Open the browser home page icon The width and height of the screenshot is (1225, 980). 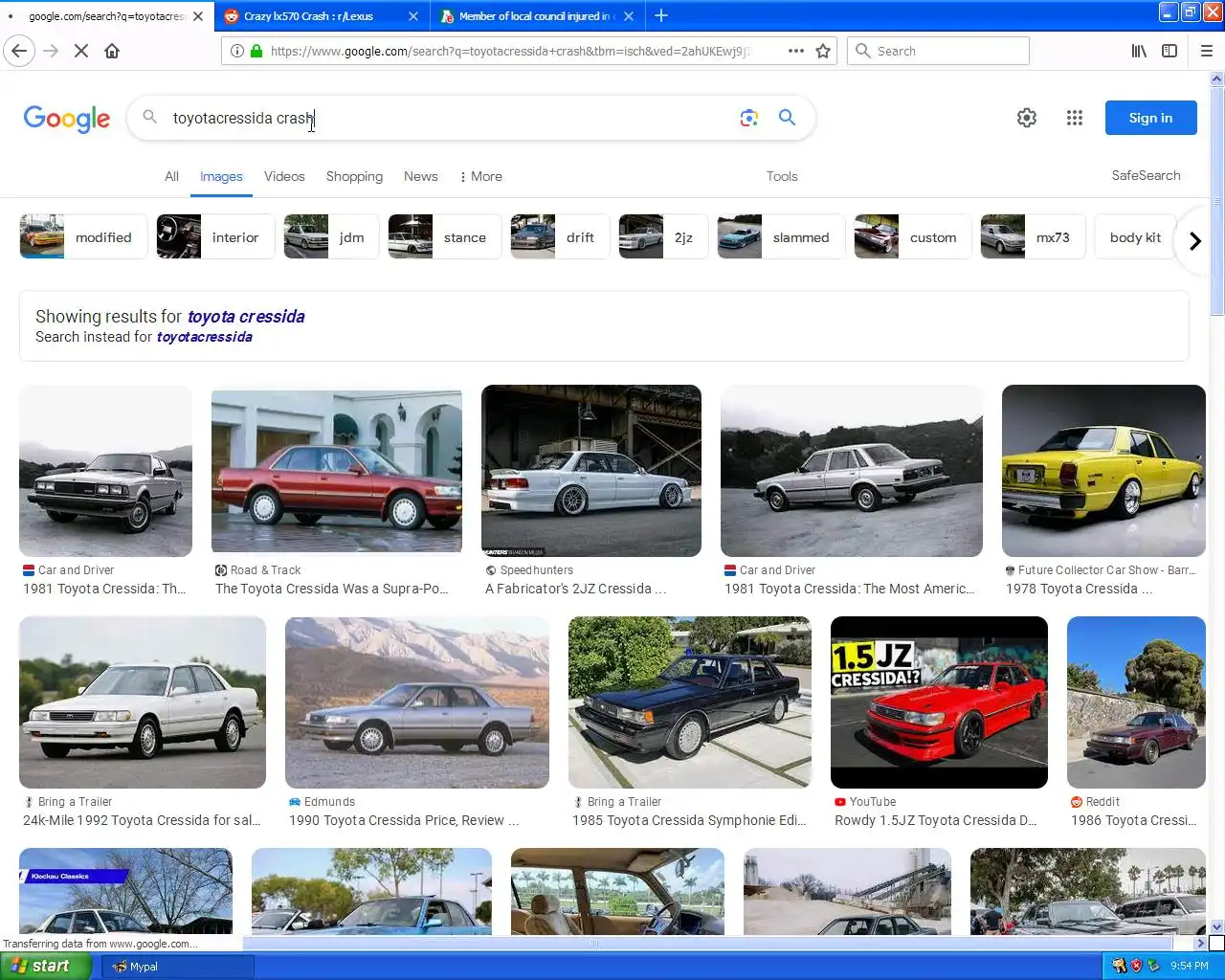pos(112,51)
